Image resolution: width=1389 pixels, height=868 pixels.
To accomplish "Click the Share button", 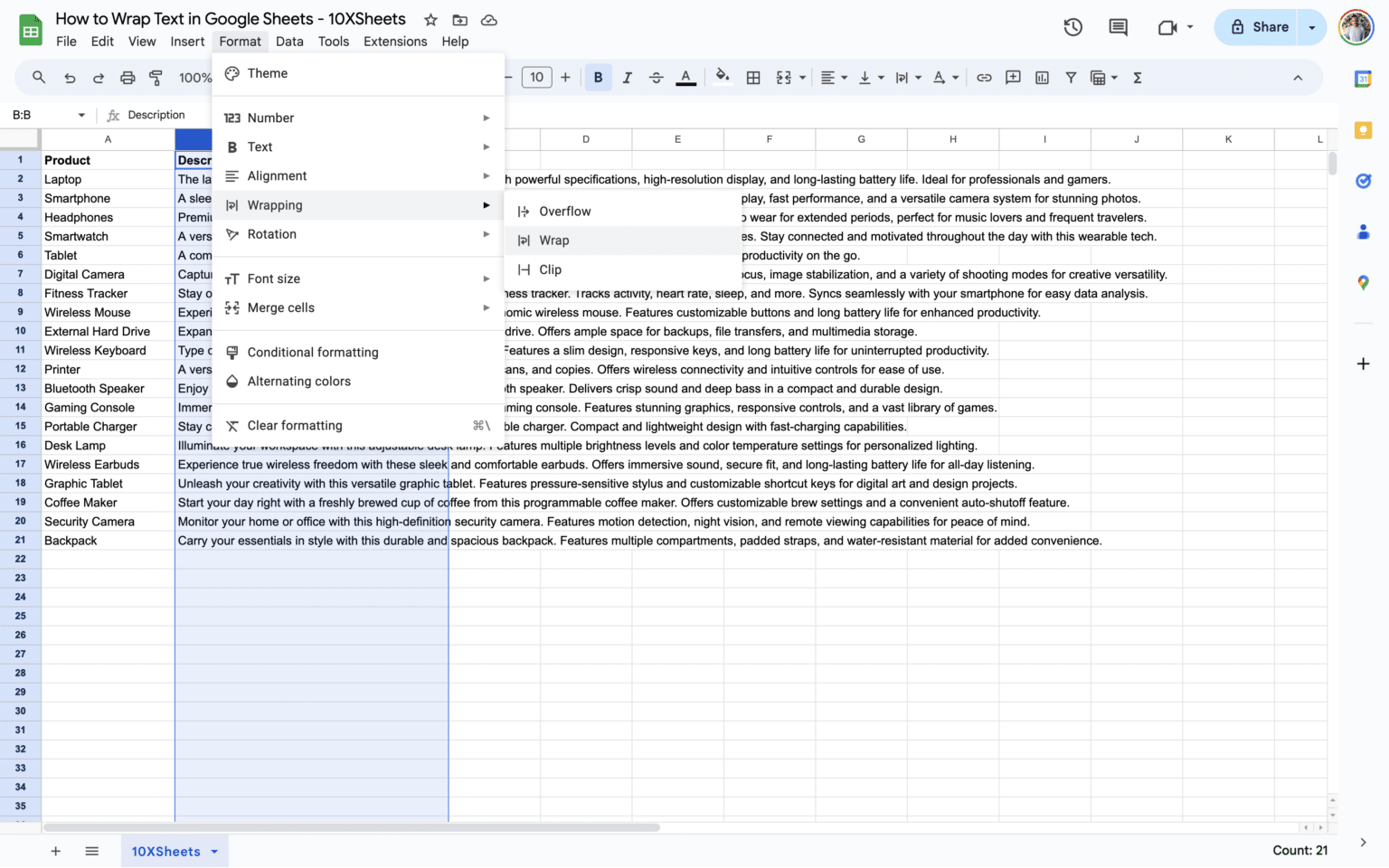I will tap(1263, 27).
